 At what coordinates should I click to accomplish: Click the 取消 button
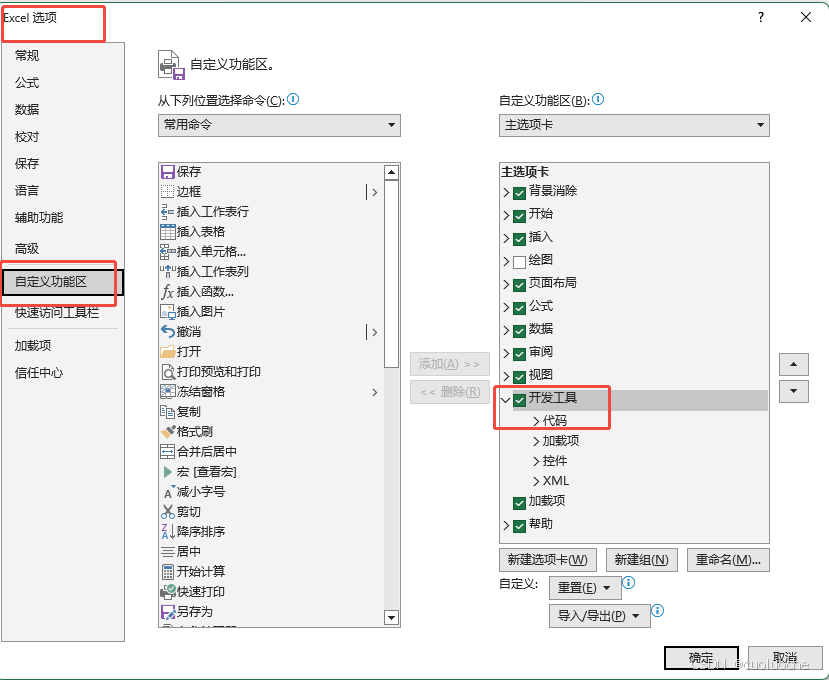pyautogui.click(x=785, y=658)
